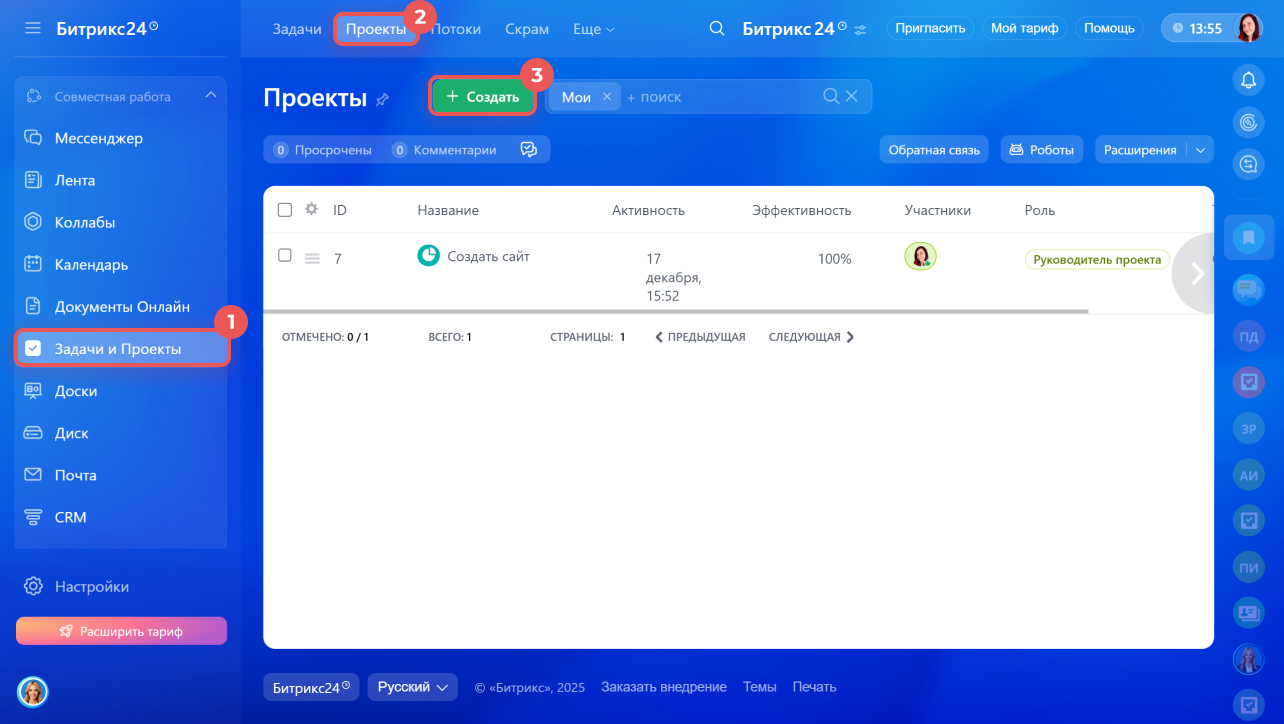Tick the select-all checkbox in the table header
1284x724 pixels.
coord(285,210)
